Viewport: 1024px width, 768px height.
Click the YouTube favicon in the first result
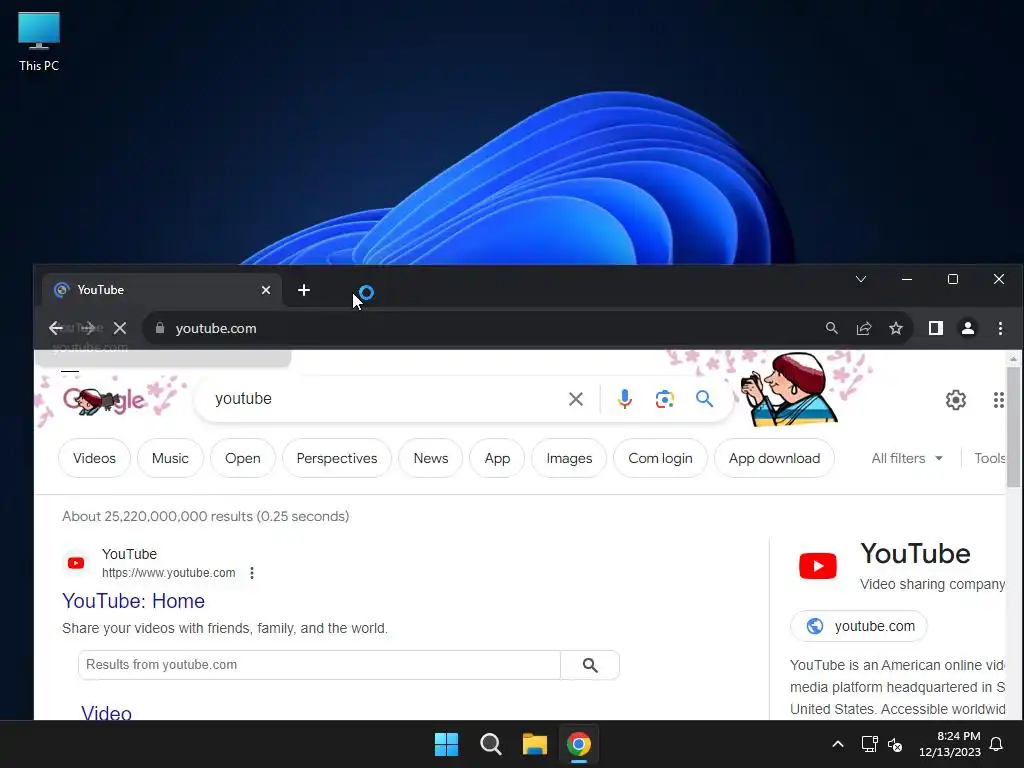[76, 563]
